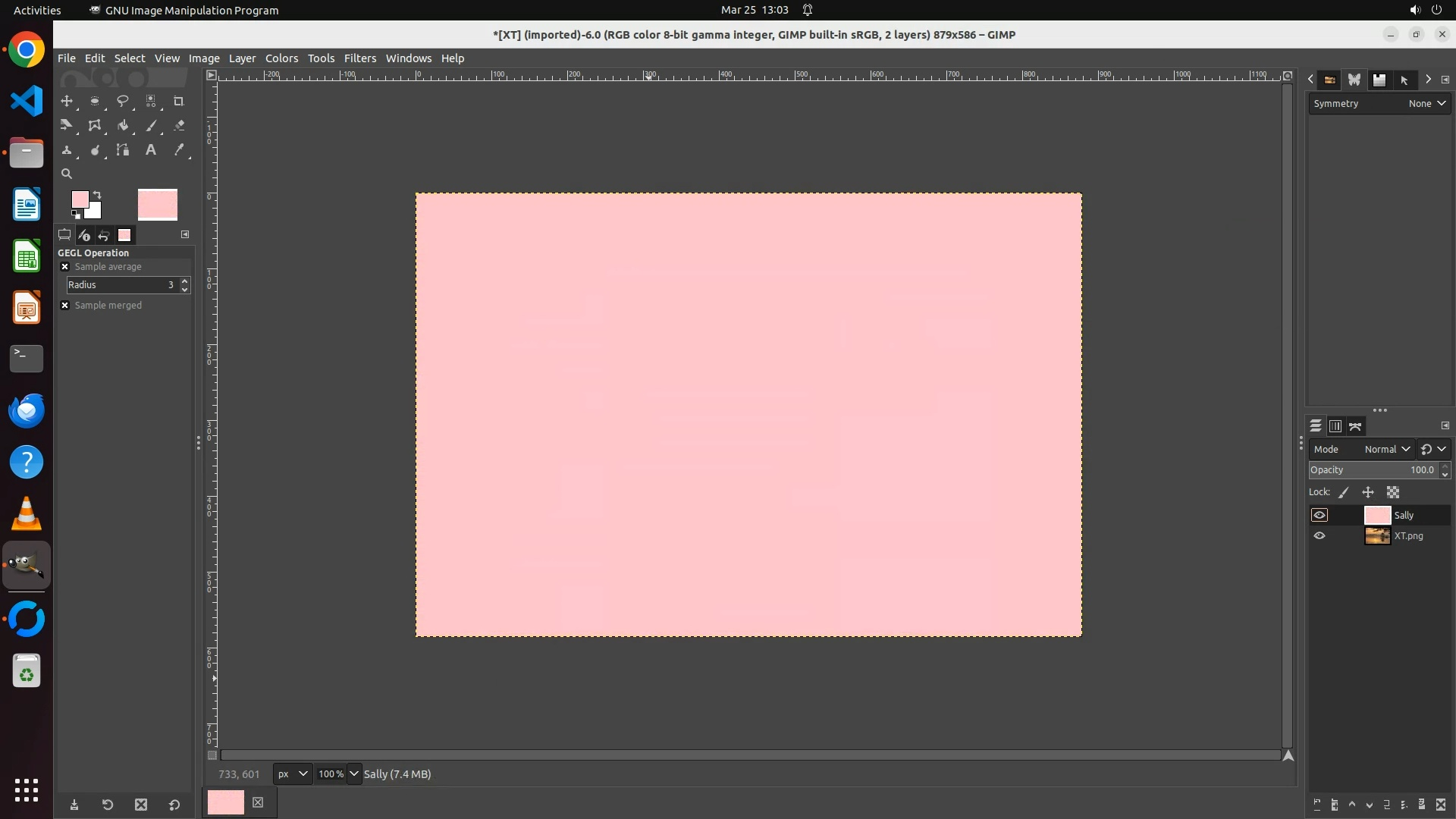Select the Paths tool
Image resolution: width=1456 pixels, height=819 pixels.
click(123, 150)
